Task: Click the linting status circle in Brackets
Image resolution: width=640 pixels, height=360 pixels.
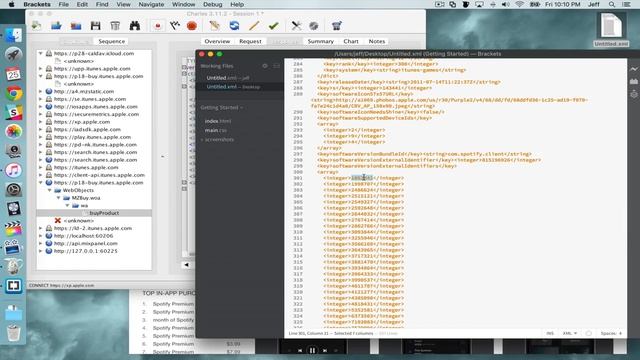Action: (x=589, y=333)
